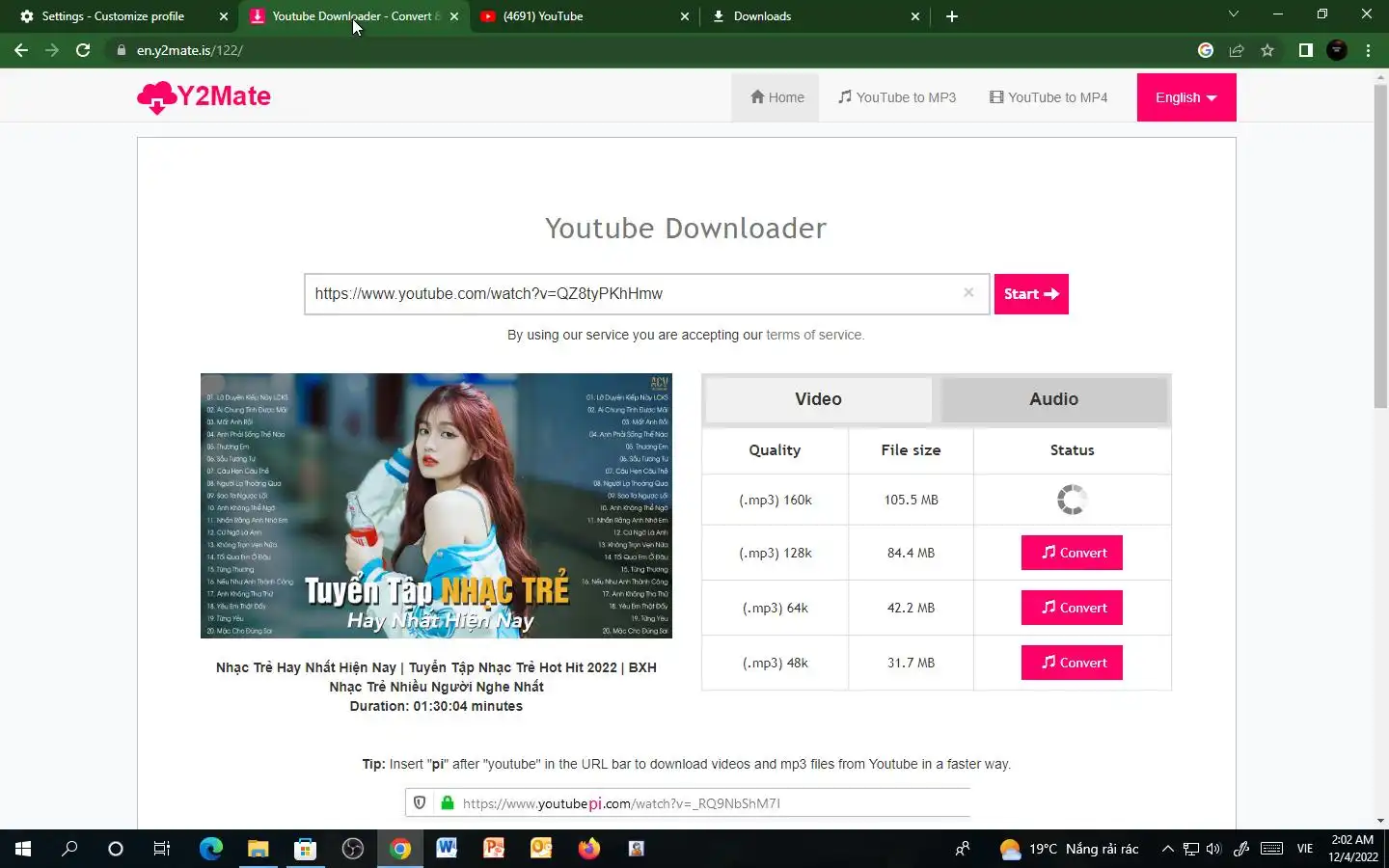The height and width of the screenshot is (868, 1389).
Task: Open File Explorer from taskbar
Action: pyautogui.click(x=258, y=849)
